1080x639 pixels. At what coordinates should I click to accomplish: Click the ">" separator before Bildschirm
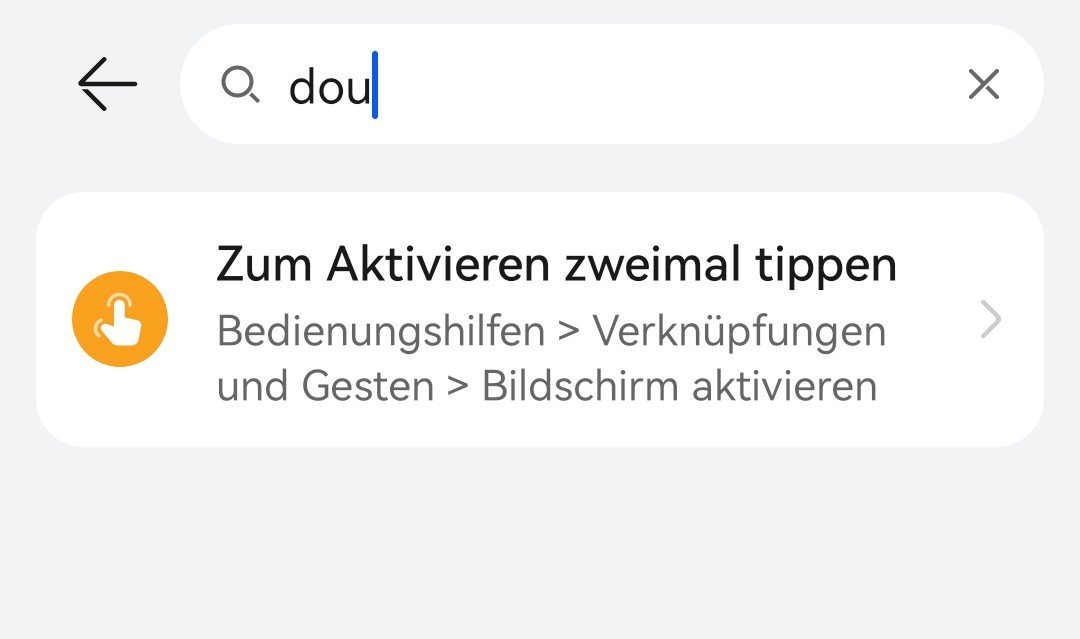click(x=458, y=386)
